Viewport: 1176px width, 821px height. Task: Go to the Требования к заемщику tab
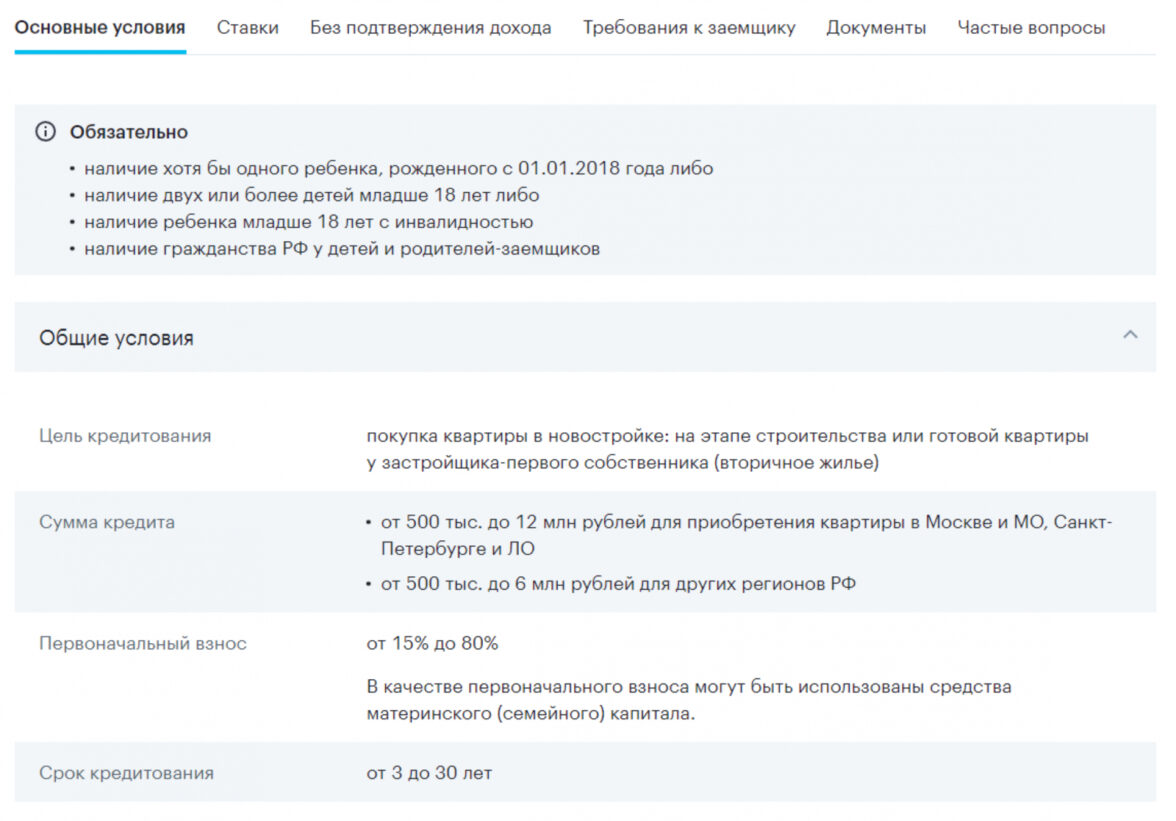689,28
